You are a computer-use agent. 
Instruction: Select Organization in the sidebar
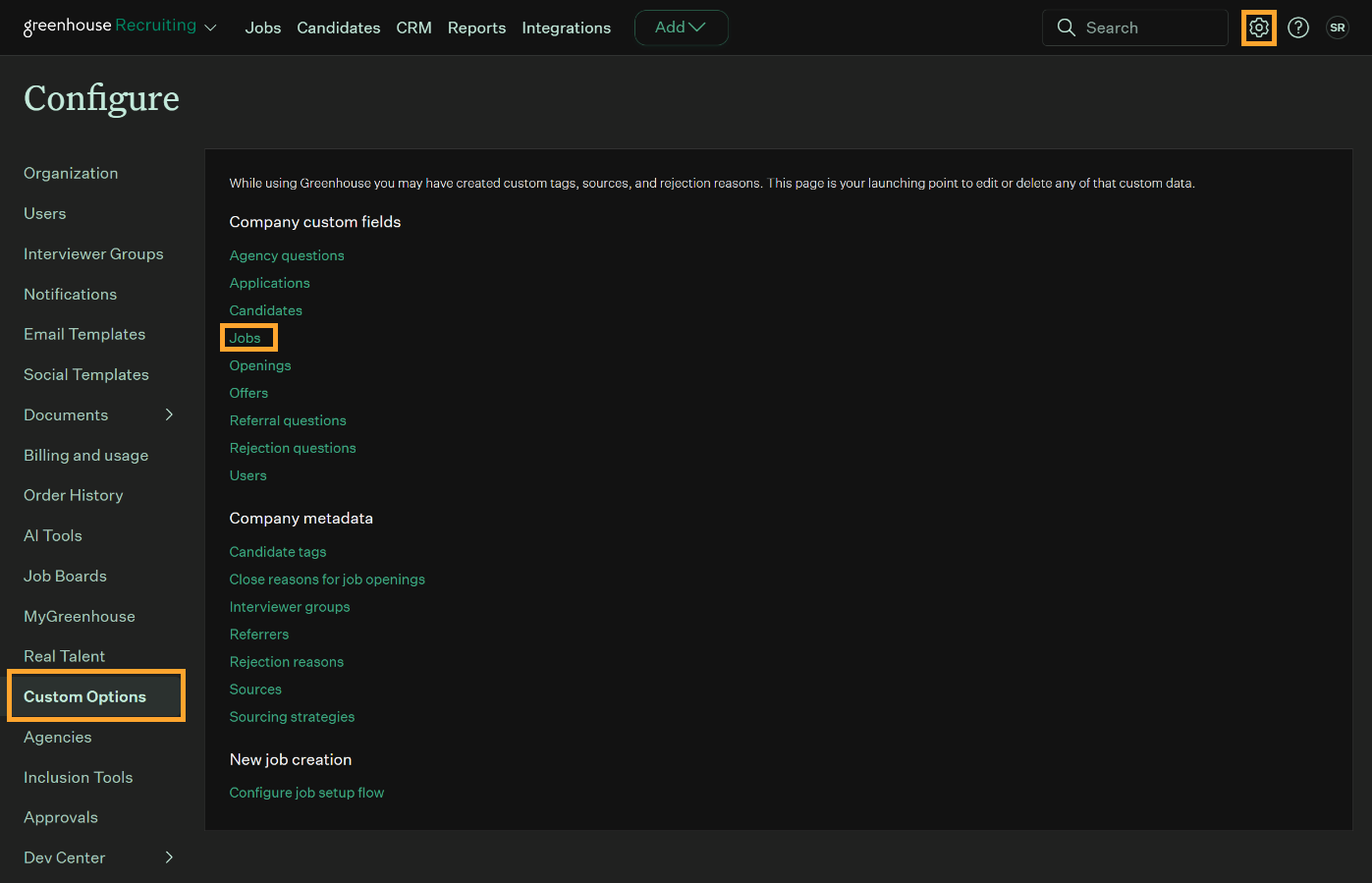point(71,173)
